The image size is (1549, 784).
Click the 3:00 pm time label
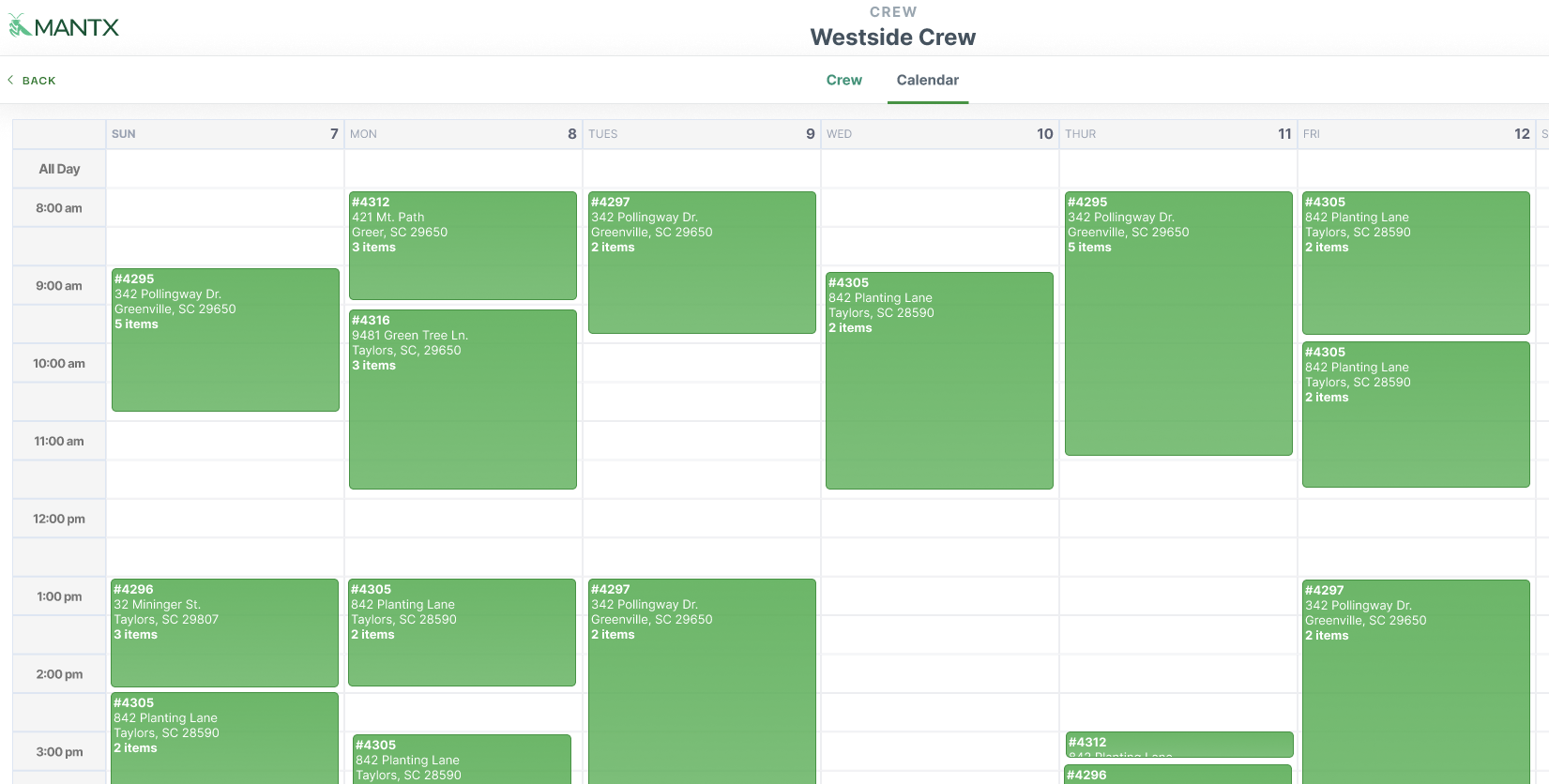point(59,752)
